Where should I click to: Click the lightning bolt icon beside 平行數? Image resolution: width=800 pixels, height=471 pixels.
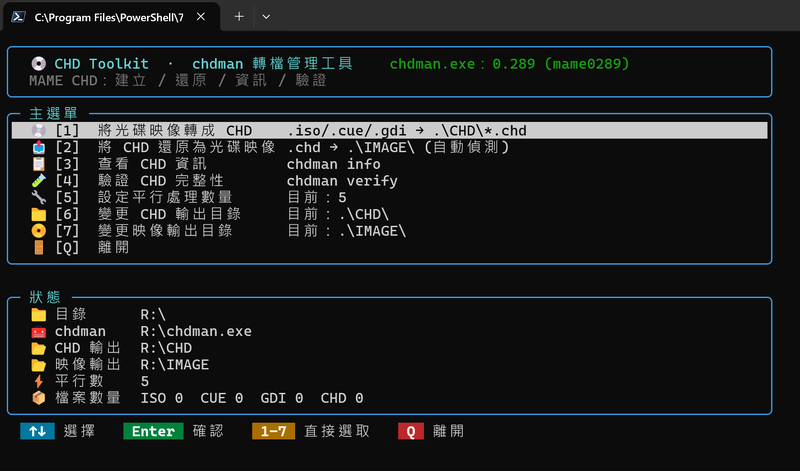click(38, 381)
